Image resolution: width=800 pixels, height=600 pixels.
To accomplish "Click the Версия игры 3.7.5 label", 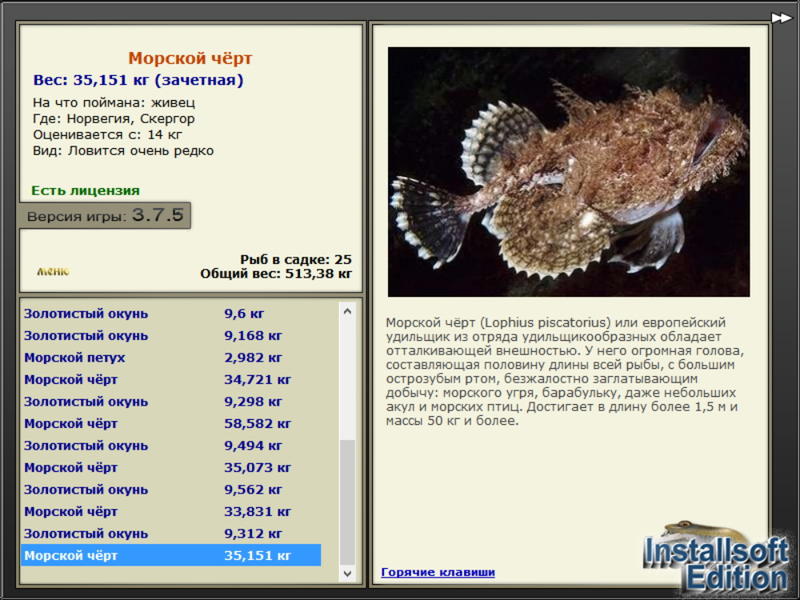I will [105, 215].
